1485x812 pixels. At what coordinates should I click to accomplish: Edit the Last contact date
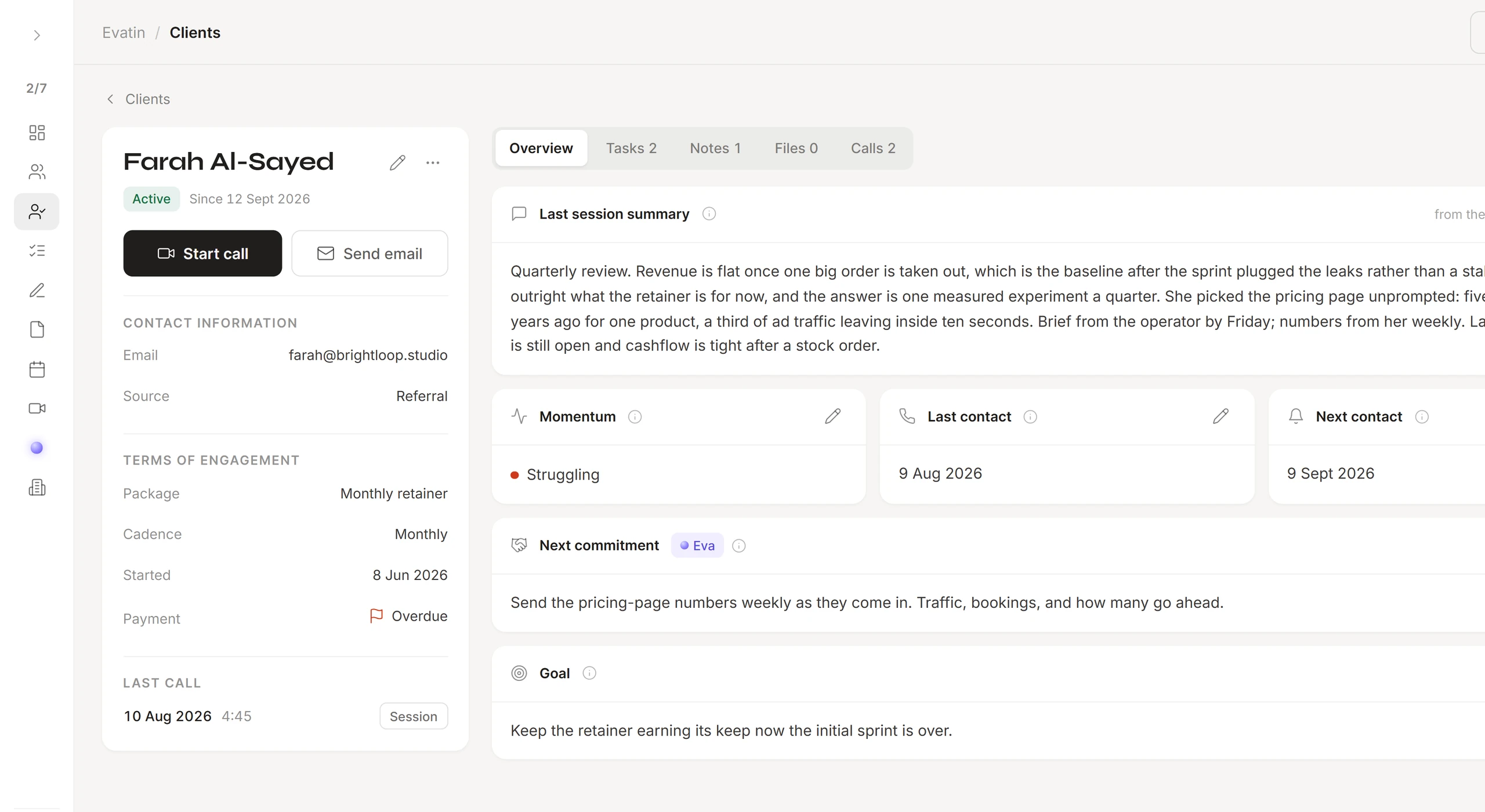click(x=1220, y=416)
